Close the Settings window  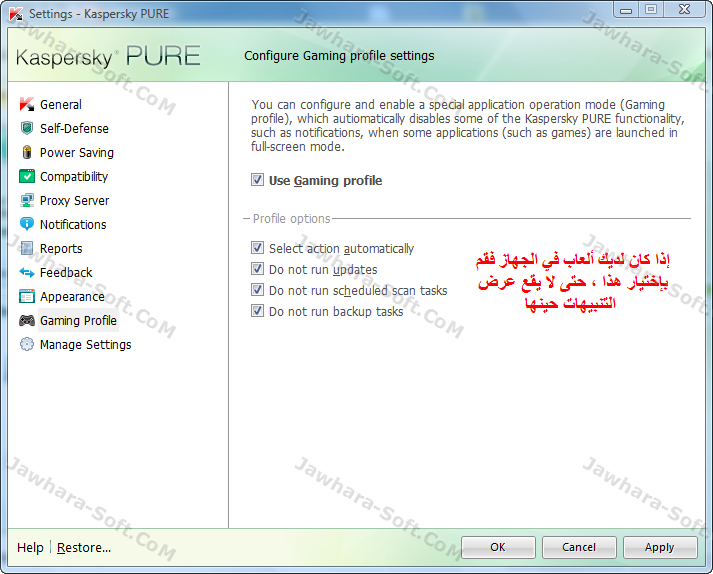685,10
